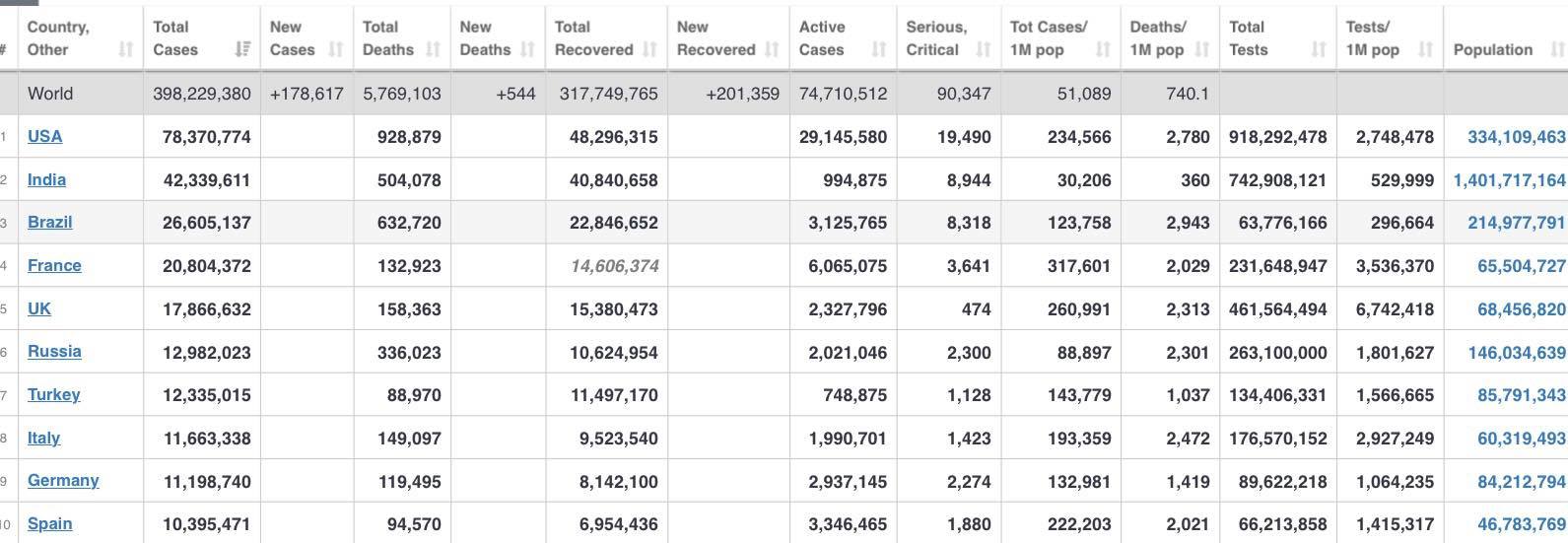Click Total Deaths sort arrow icon
The image size is (1568, 543).
(x=433, y=49)
